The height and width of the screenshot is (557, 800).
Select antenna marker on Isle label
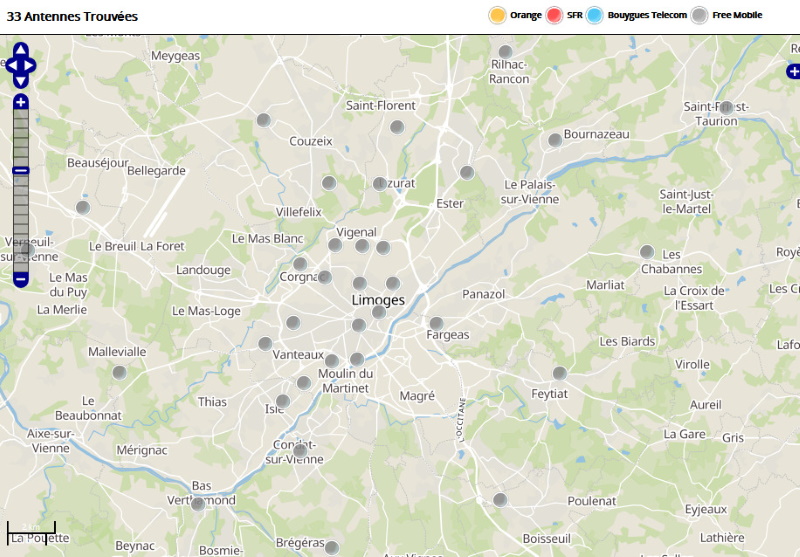pos(283,401)
